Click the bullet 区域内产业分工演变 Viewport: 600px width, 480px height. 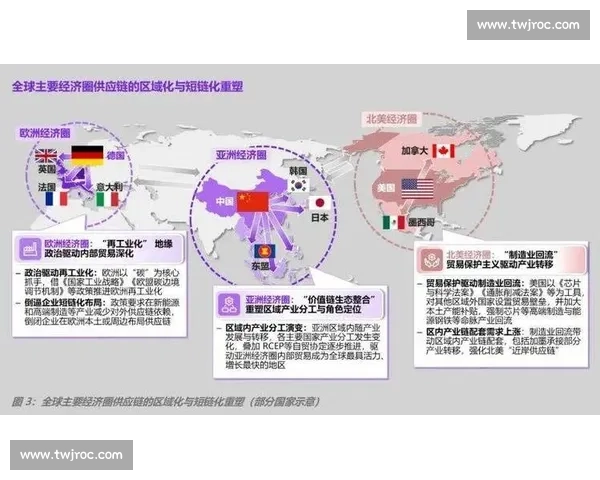[266, 328]
